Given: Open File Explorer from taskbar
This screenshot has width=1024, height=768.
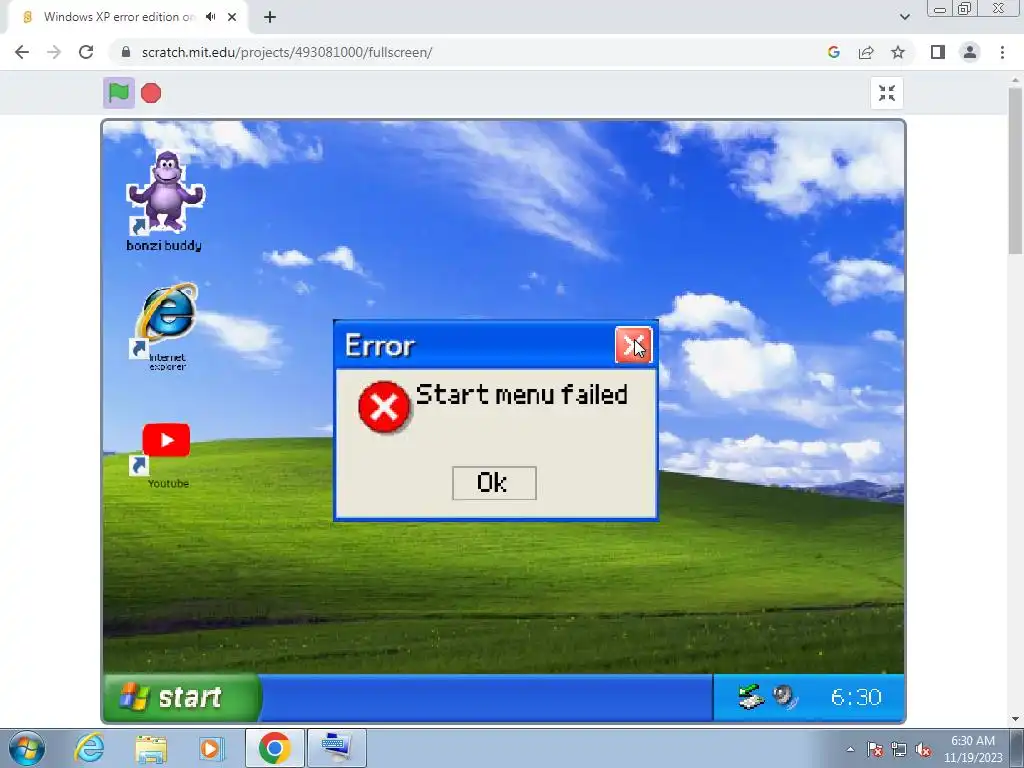Looking at the screenshot, I should pos(151,748).
